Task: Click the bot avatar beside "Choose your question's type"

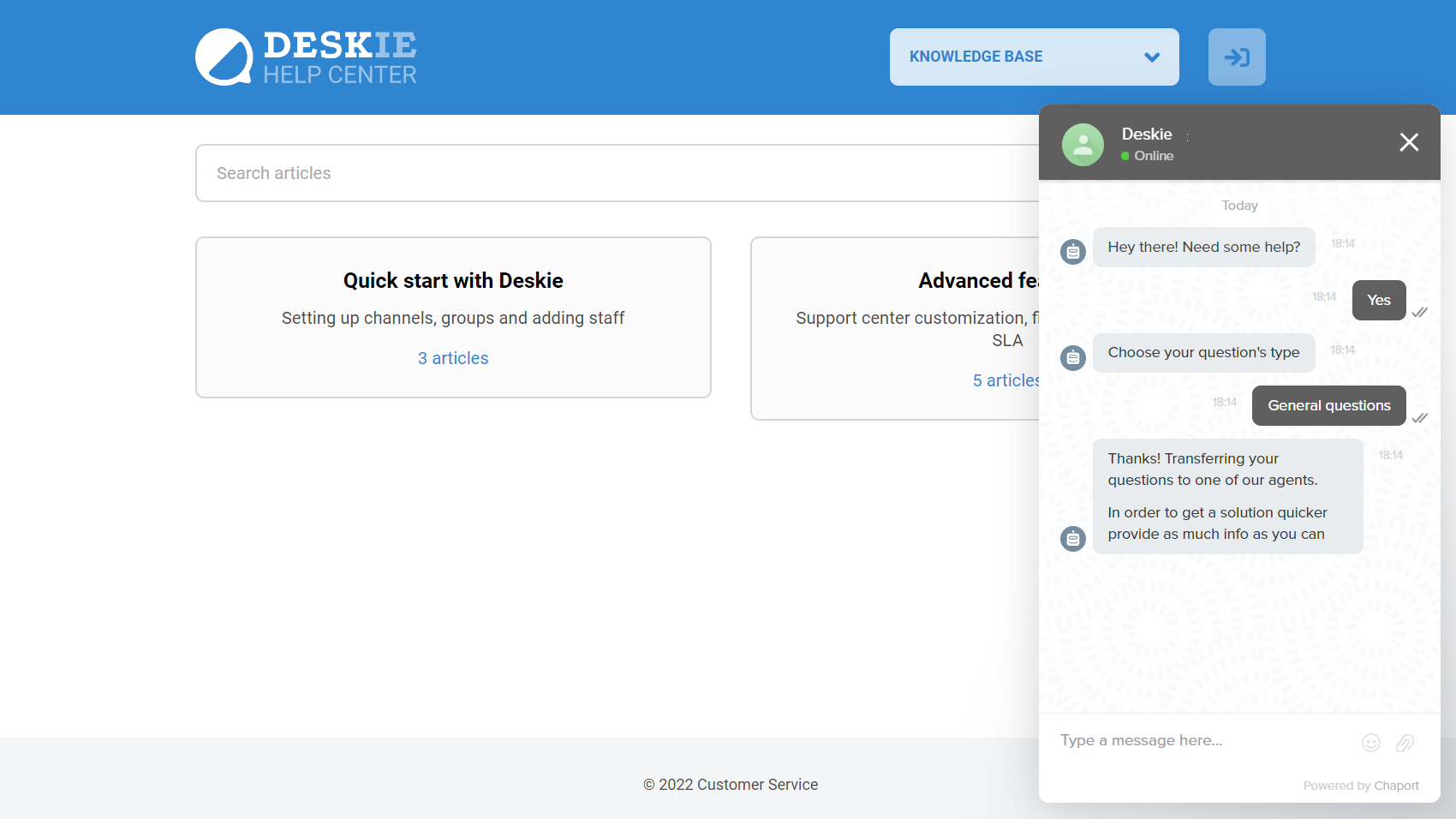Action: pyautogui.click(x=1073, y=357)
